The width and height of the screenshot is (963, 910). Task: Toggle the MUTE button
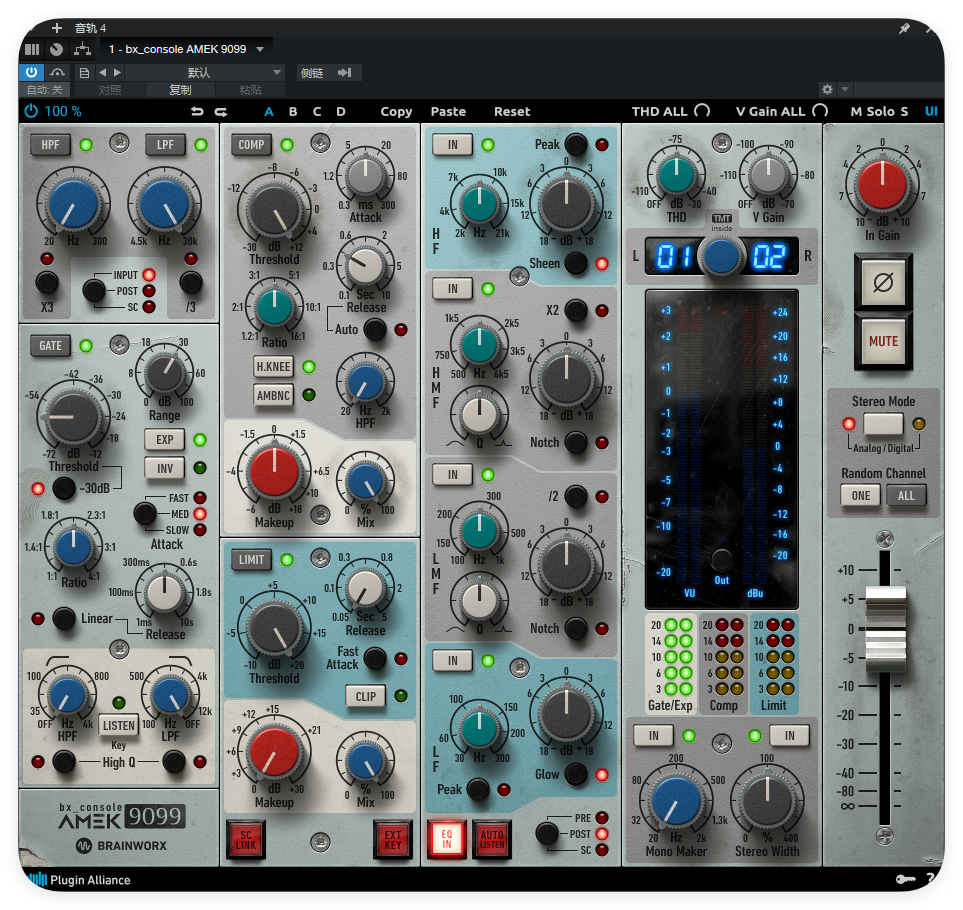tap(883, 341)
